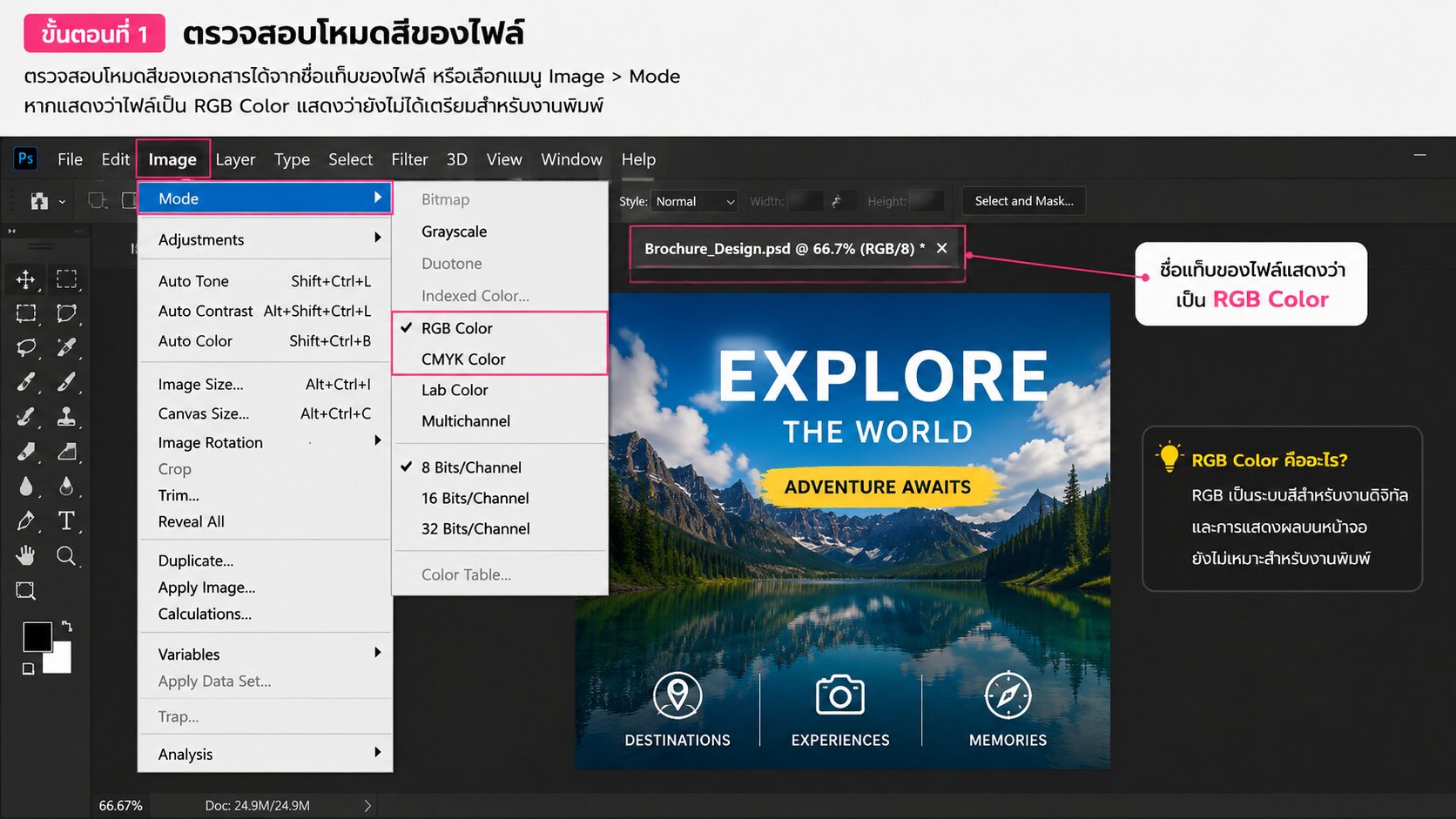Expand the Mode submenu arrow

coord(377,198)
